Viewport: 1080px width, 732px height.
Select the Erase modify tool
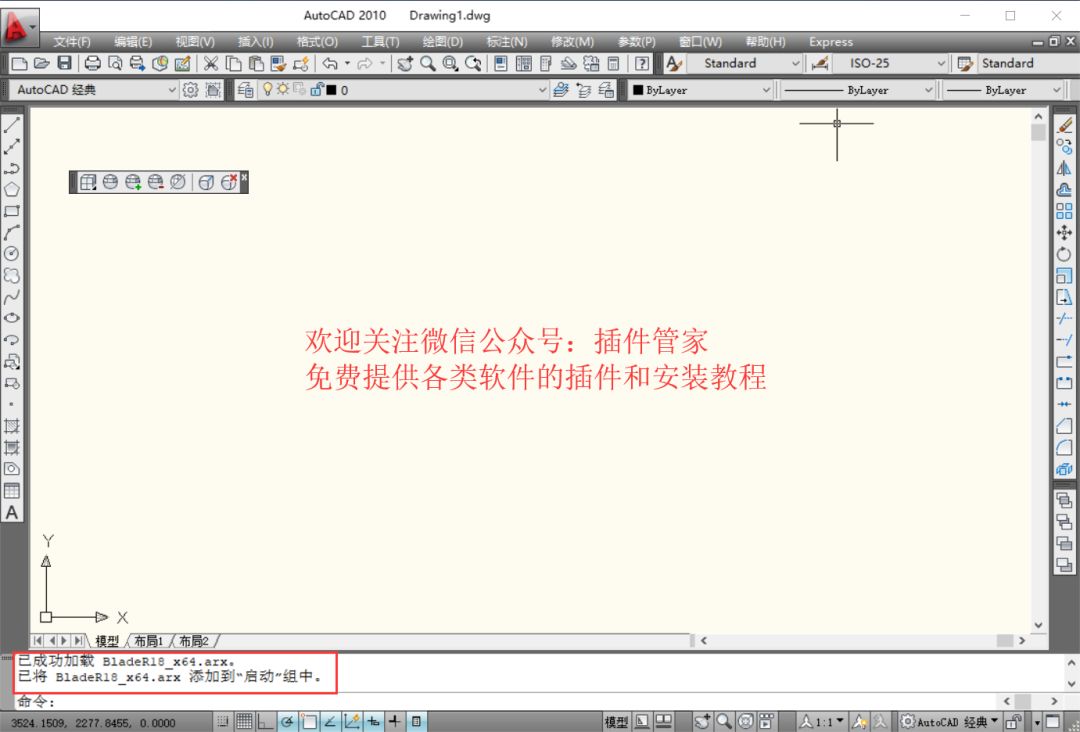1064,125
